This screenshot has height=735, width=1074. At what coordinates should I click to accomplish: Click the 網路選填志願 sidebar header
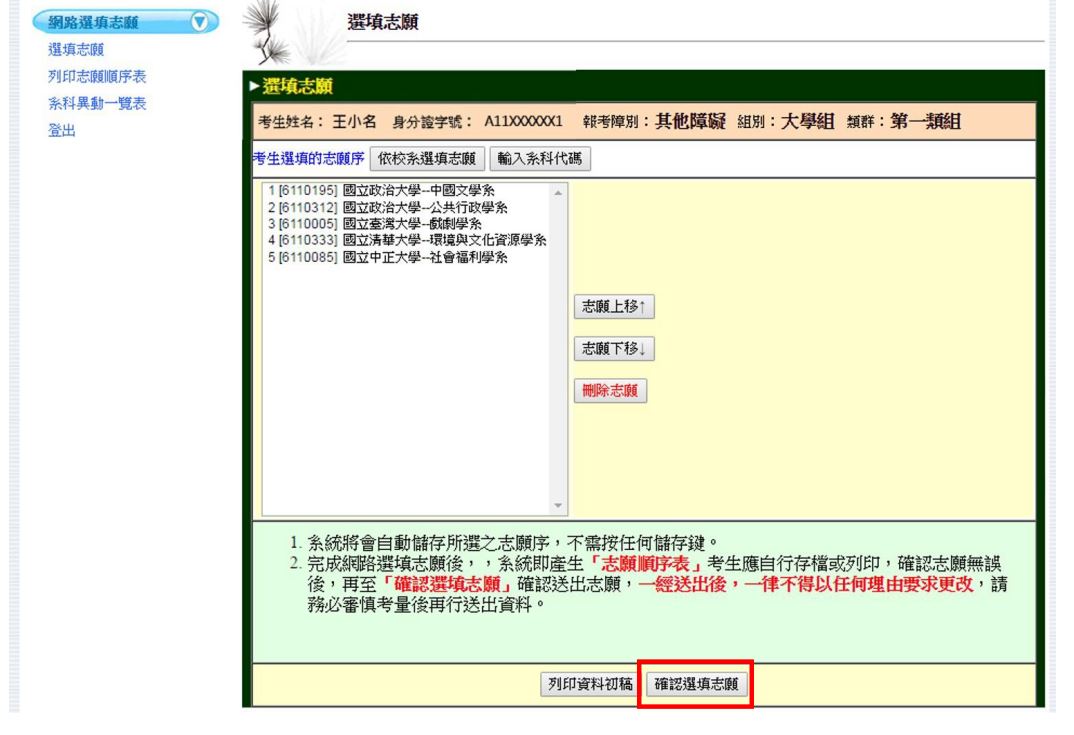coord(125,22)
